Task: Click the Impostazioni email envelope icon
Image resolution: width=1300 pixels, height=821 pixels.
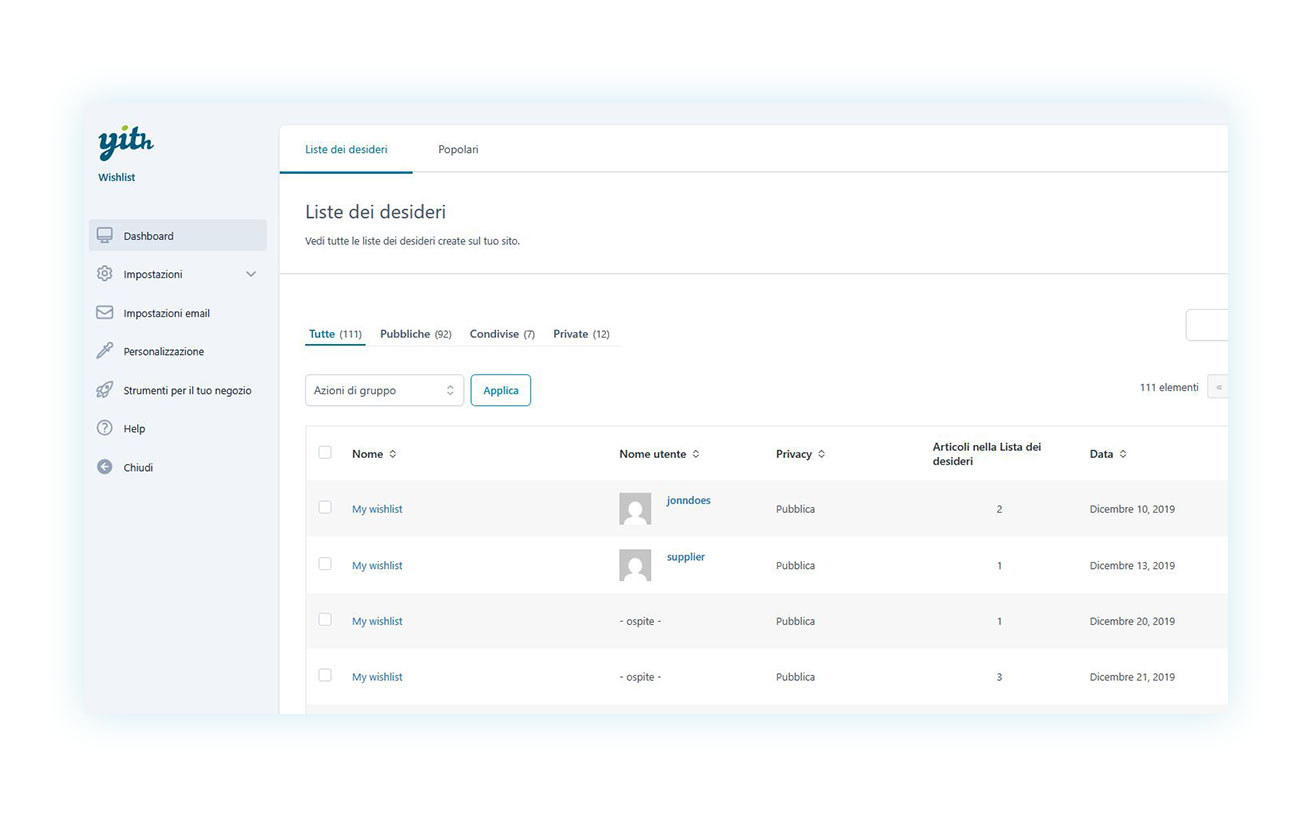Action: [105, 313]
